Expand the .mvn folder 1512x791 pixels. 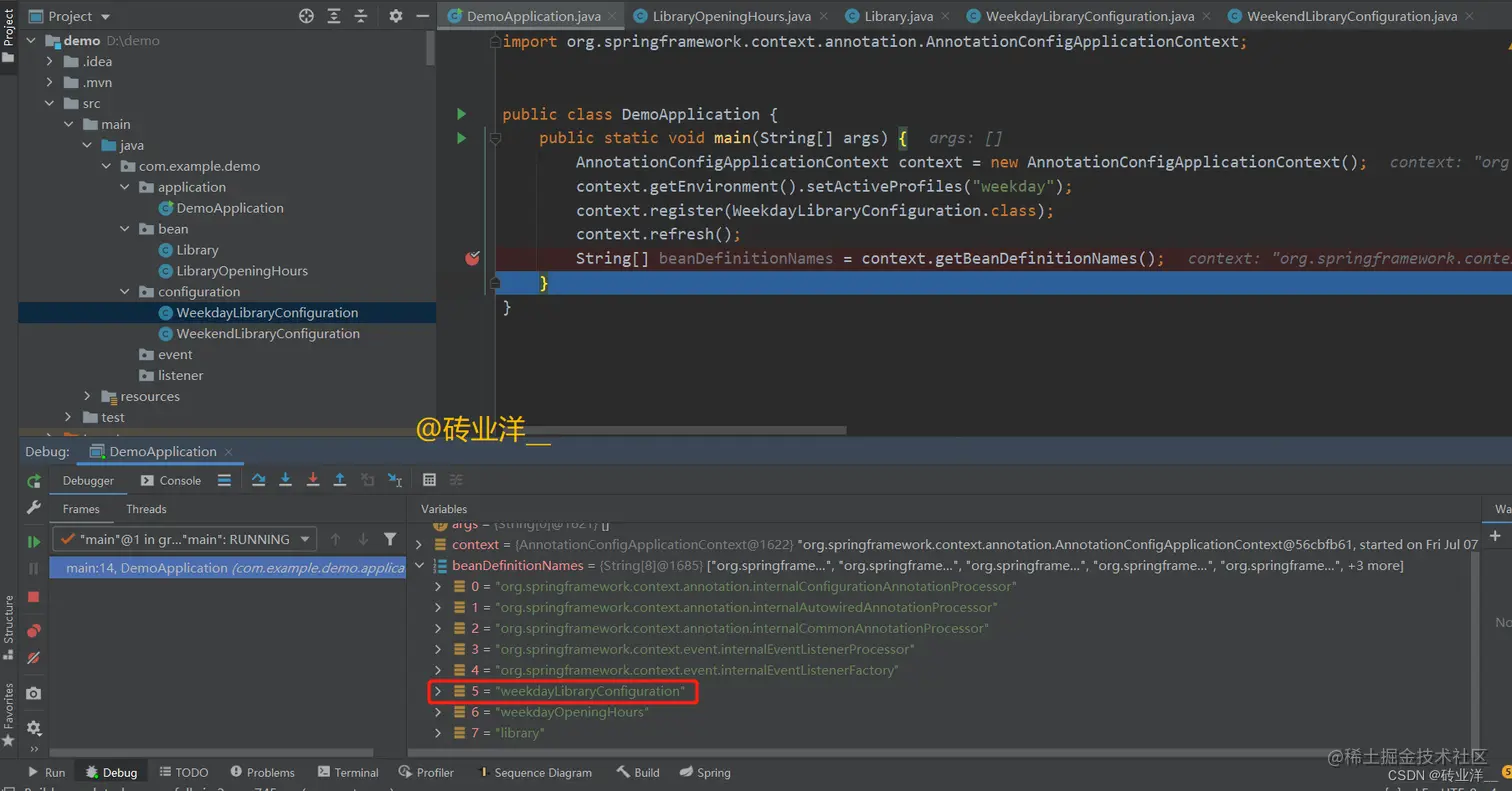coord(49,82)
